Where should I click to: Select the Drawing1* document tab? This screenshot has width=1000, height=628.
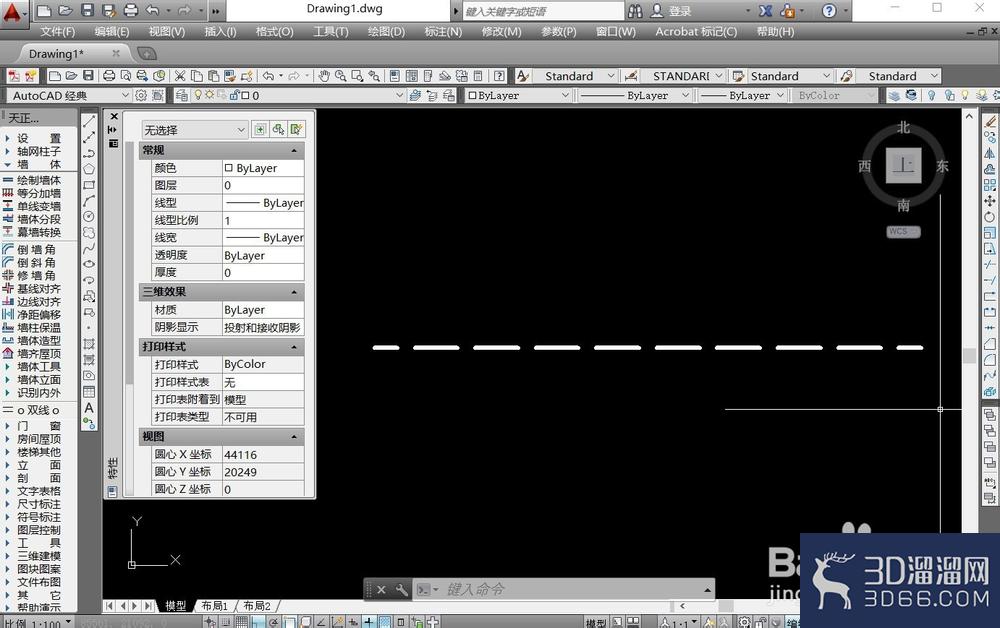point(56,54)
